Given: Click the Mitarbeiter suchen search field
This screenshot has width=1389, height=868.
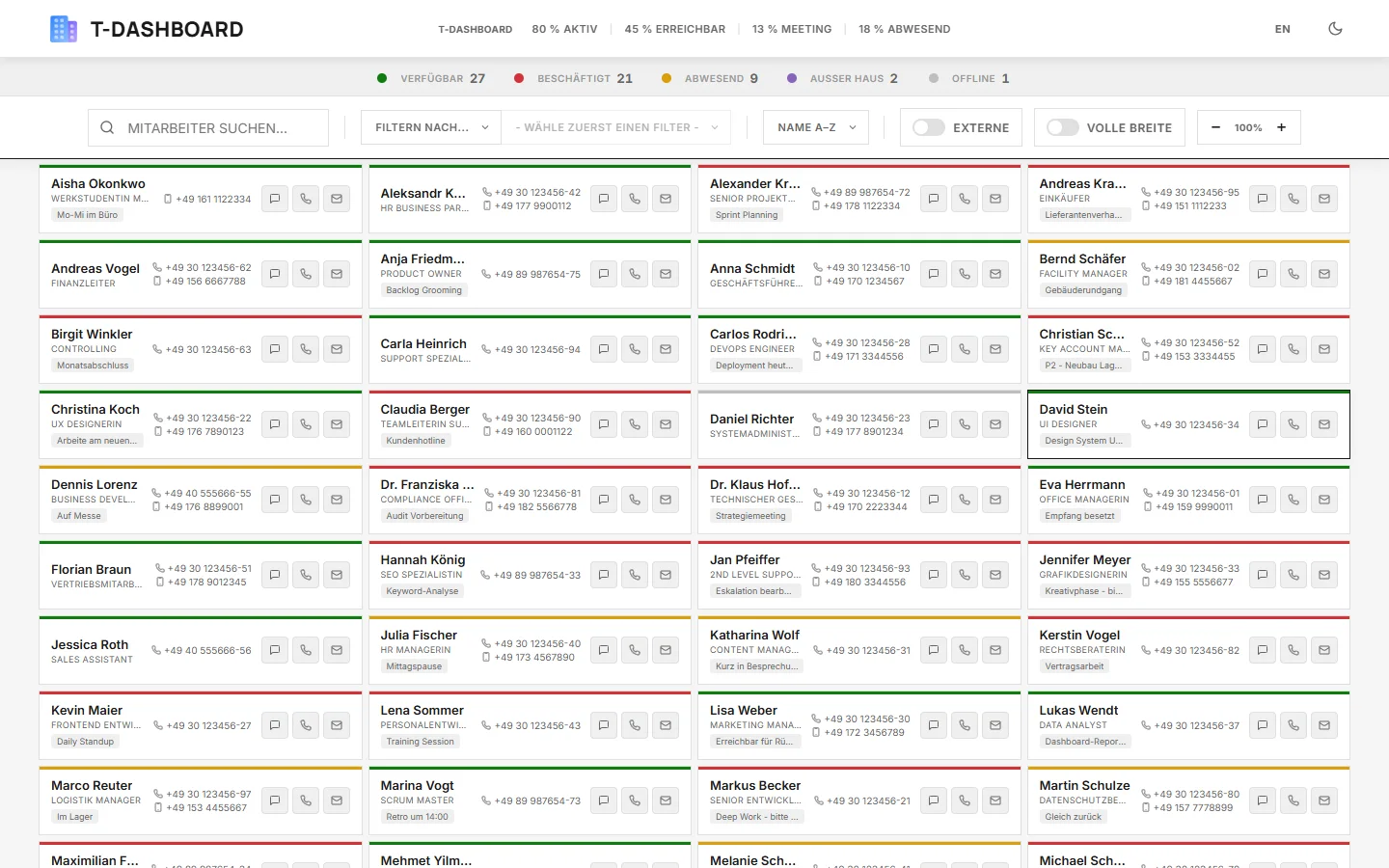Looking at the screenshot, I should pos(208,127).
